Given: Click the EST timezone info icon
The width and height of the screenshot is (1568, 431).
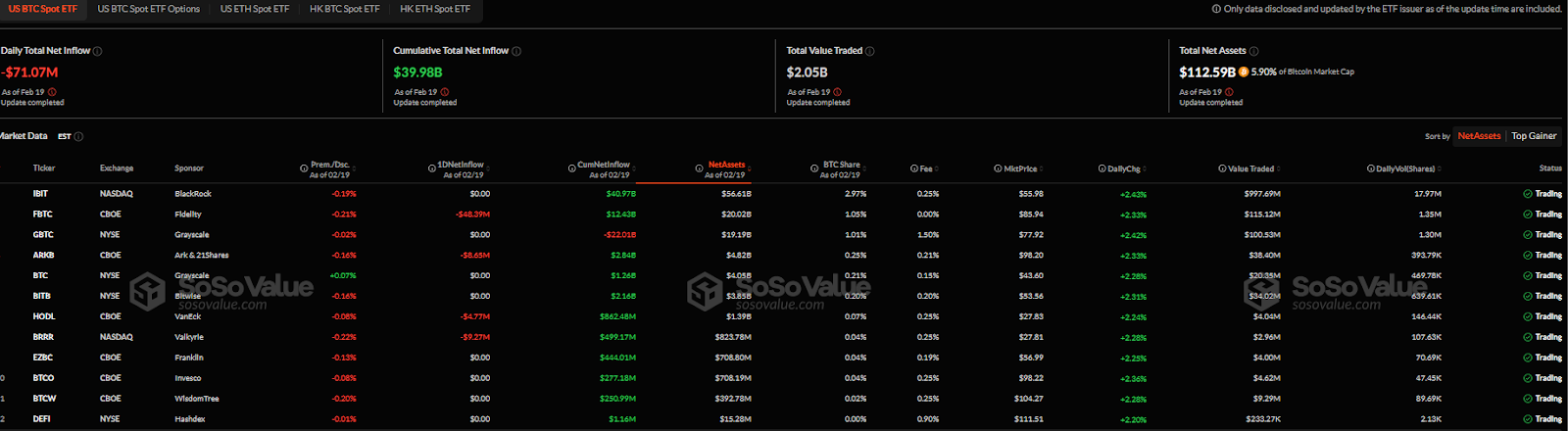Looking at the screenshot, I should coord(78,137).
